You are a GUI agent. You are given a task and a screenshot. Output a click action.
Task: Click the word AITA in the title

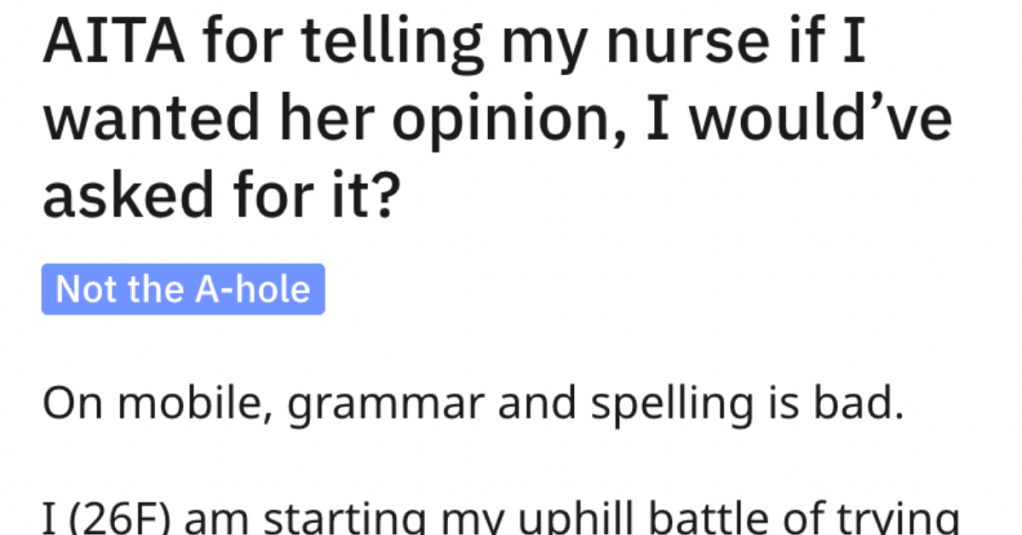pos(113,42)
